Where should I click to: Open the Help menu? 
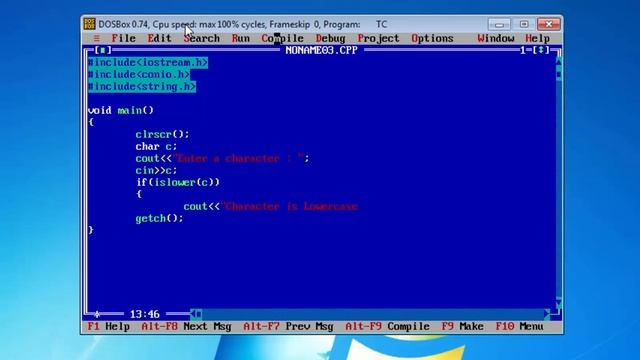538,38
